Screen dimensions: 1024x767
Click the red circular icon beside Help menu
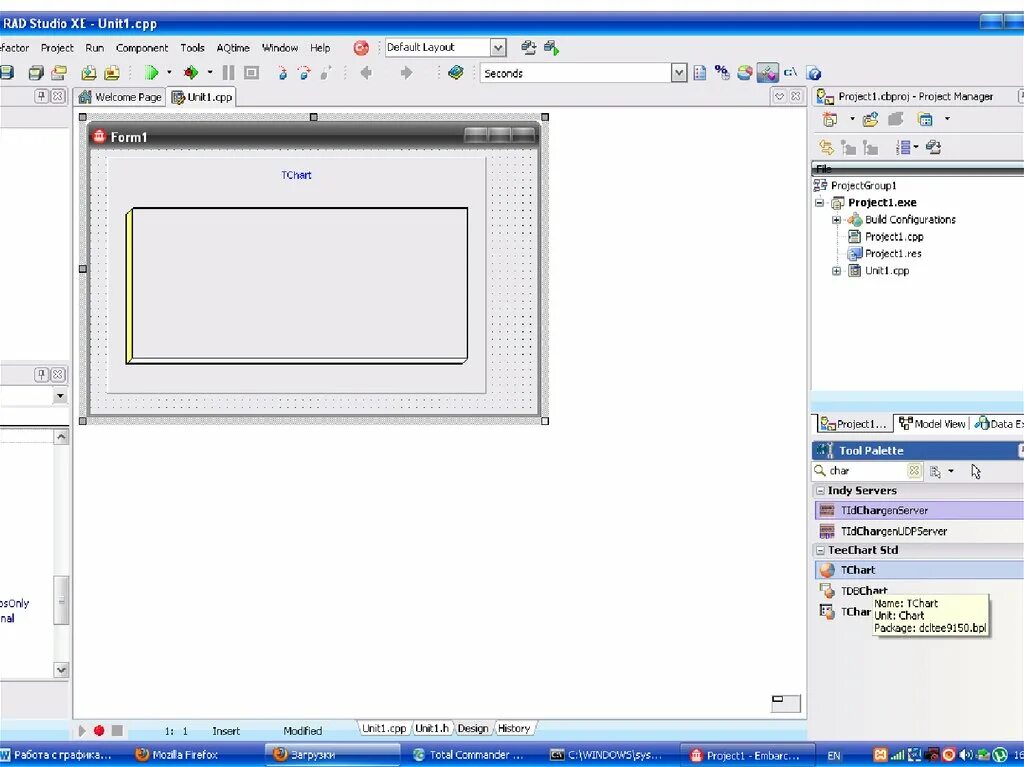click(360, 48)
